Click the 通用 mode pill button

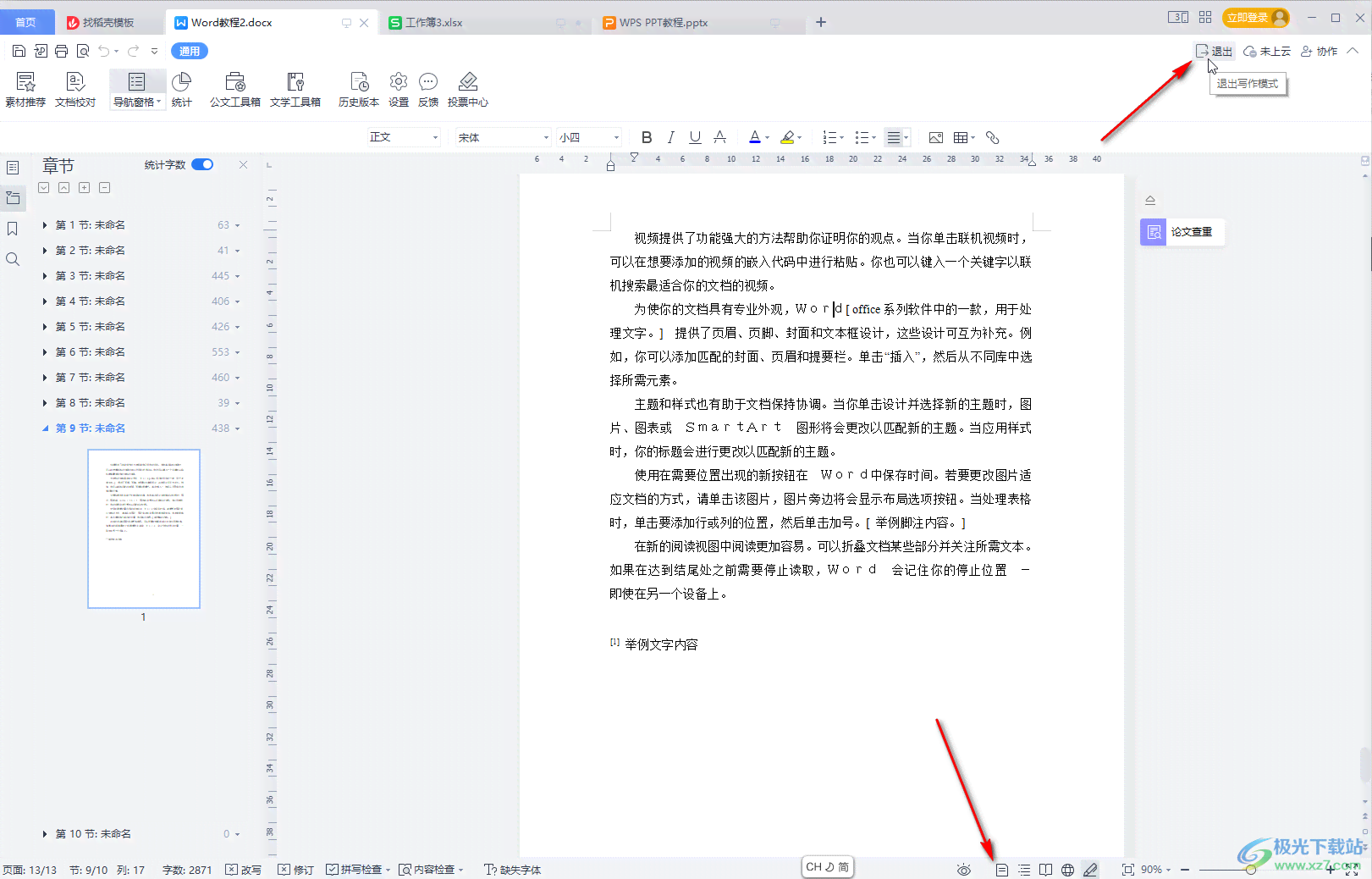point(190,51)
